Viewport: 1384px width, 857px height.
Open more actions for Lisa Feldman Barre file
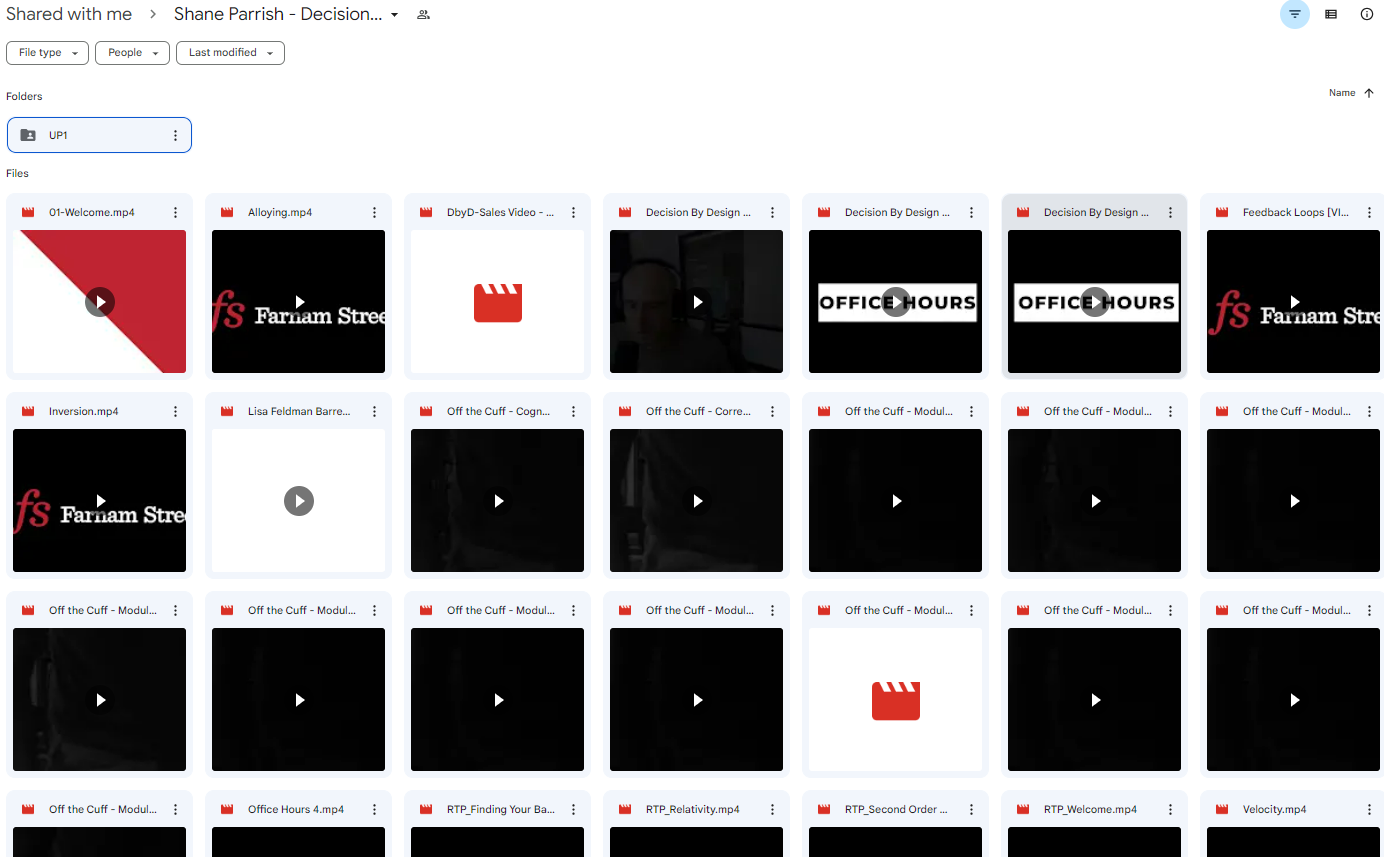[x=374, y=412]
